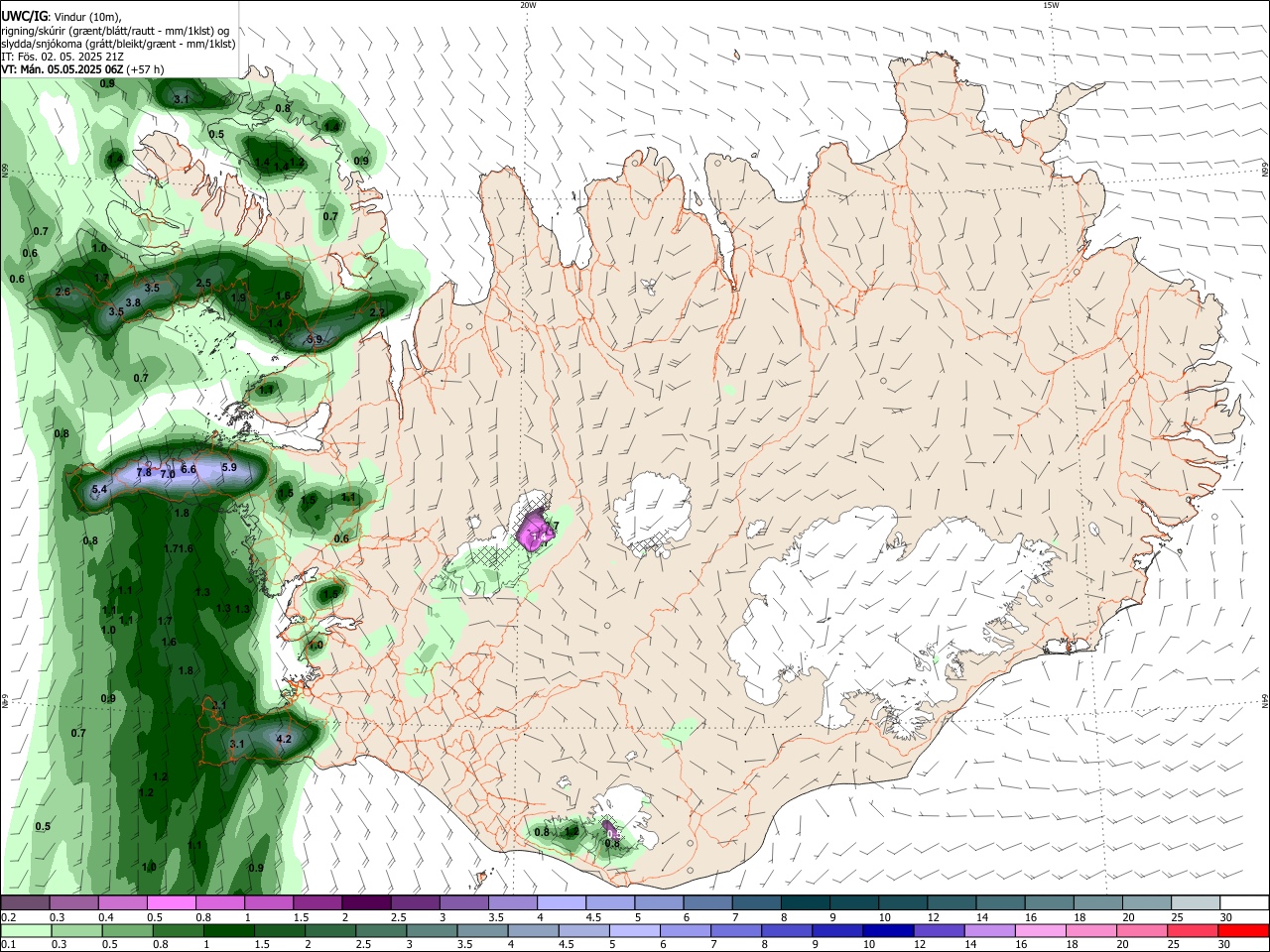
Task: Select the '4.2' precipitation value
Action: point(284,739)
